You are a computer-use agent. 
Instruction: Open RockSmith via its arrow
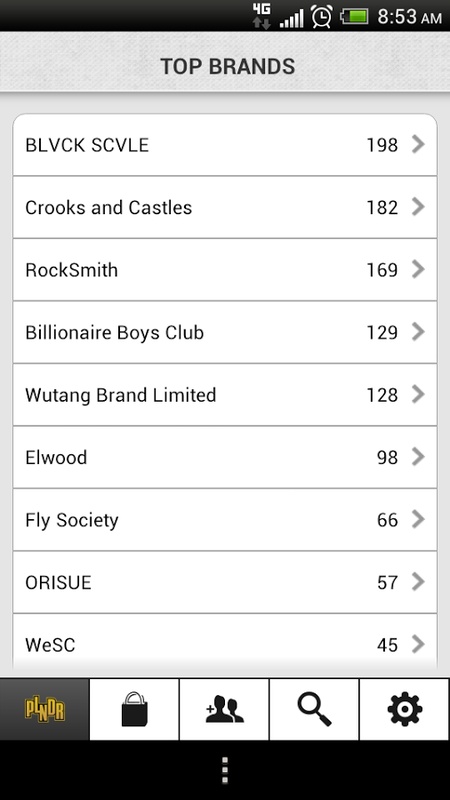[418, 269]
